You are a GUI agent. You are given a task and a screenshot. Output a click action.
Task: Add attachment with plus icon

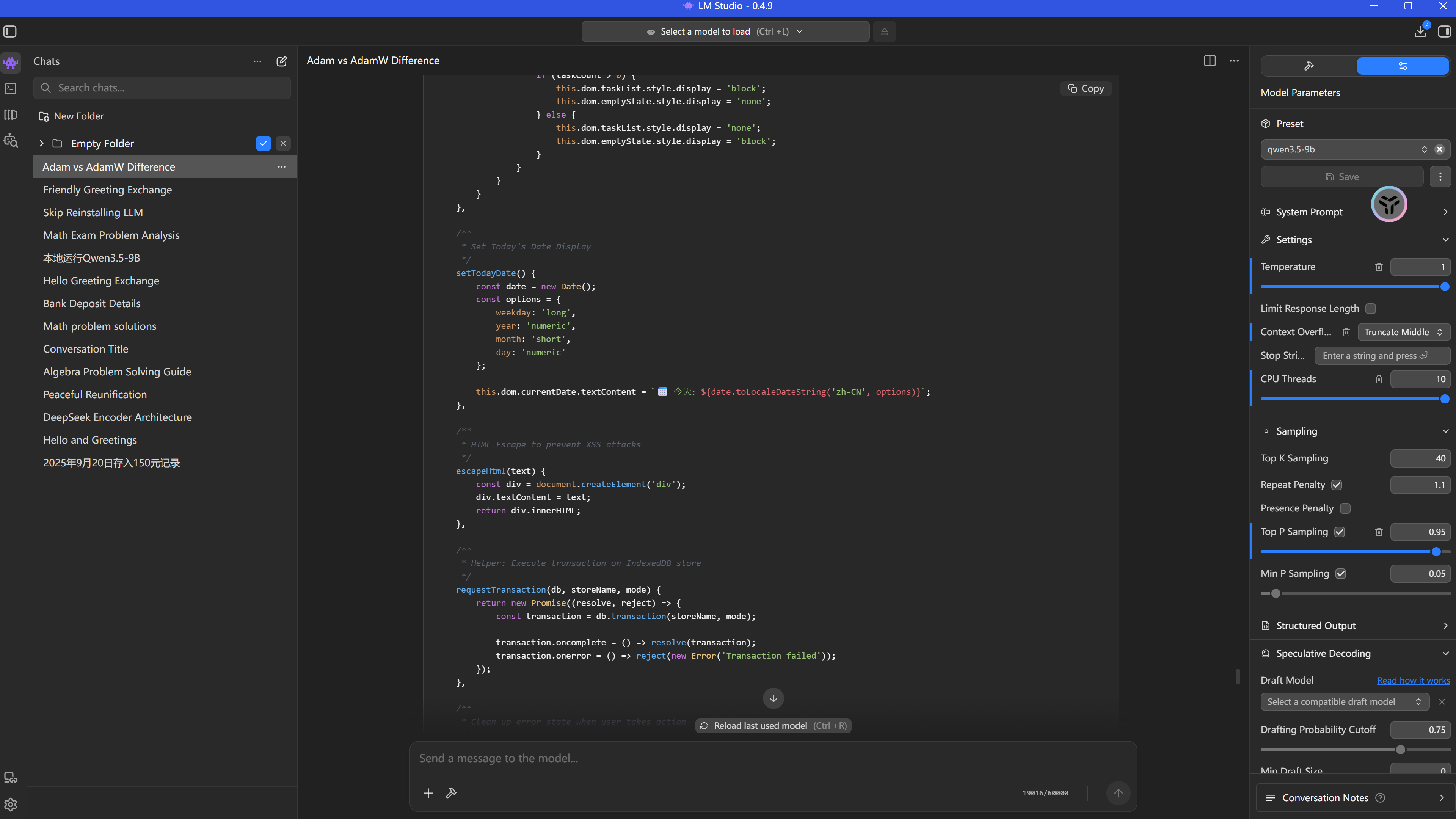click(x=428, y=793)
